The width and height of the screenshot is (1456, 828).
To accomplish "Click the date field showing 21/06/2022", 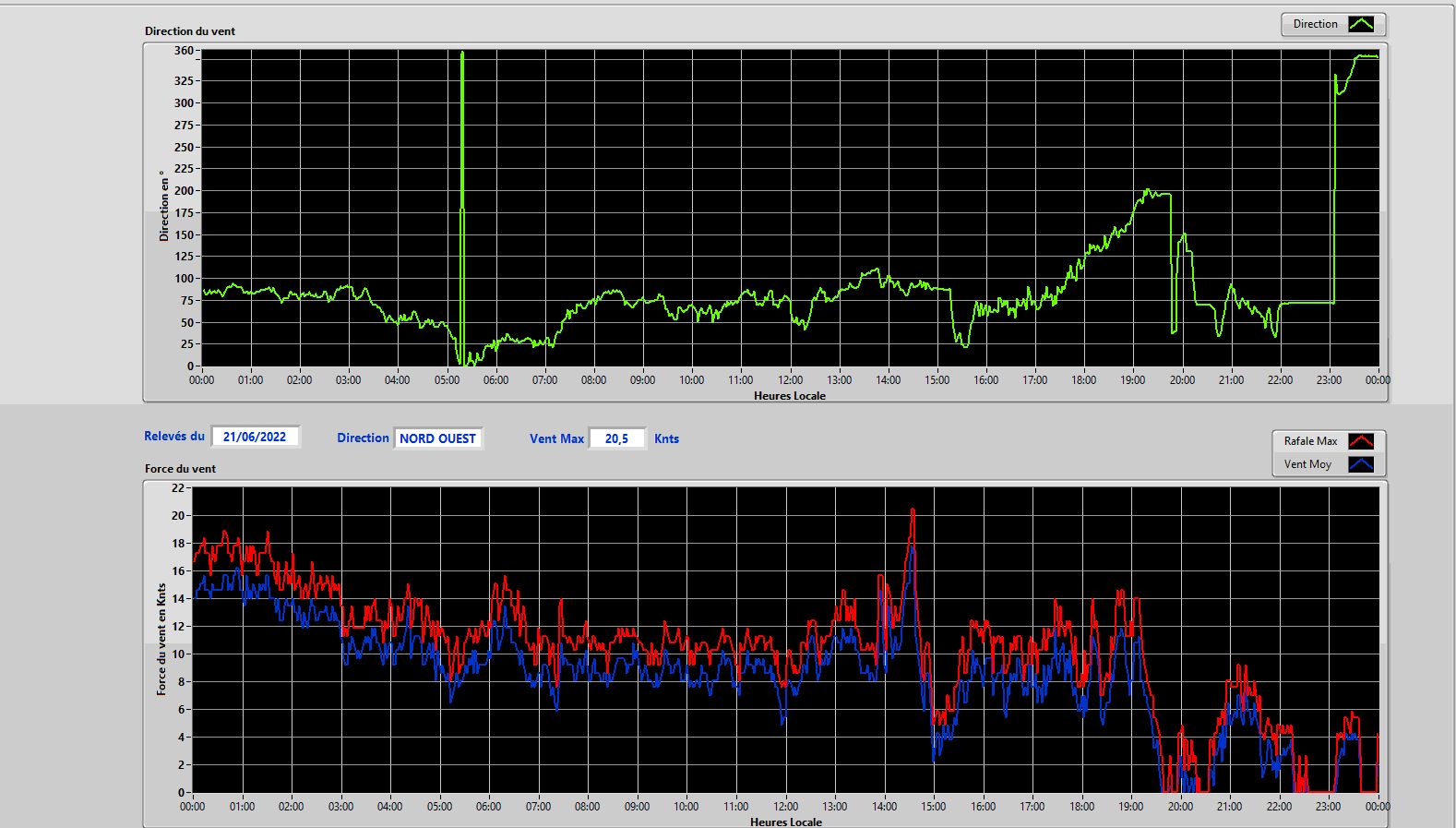I will [255, 437].
